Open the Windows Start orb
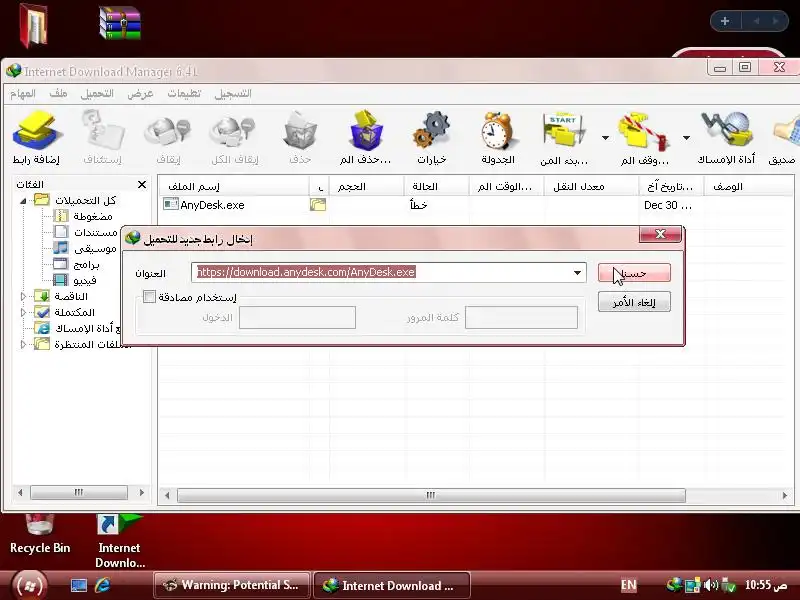This screenshot has width=800, height=600. tap(29, 585)
